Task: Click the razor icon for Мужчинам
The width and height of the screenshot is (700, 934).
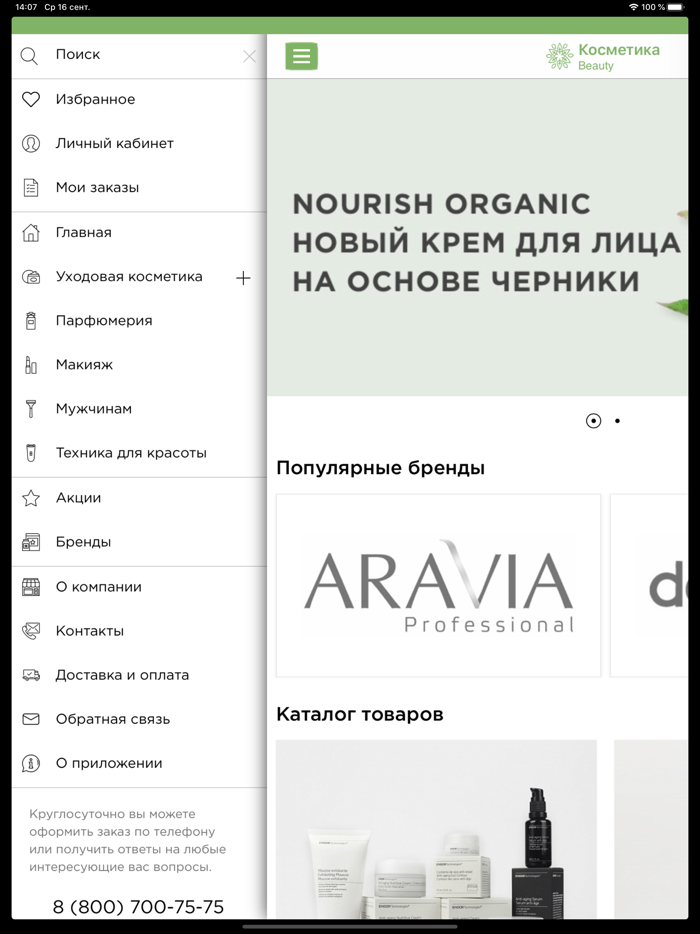Action: [x=31, y=409]
